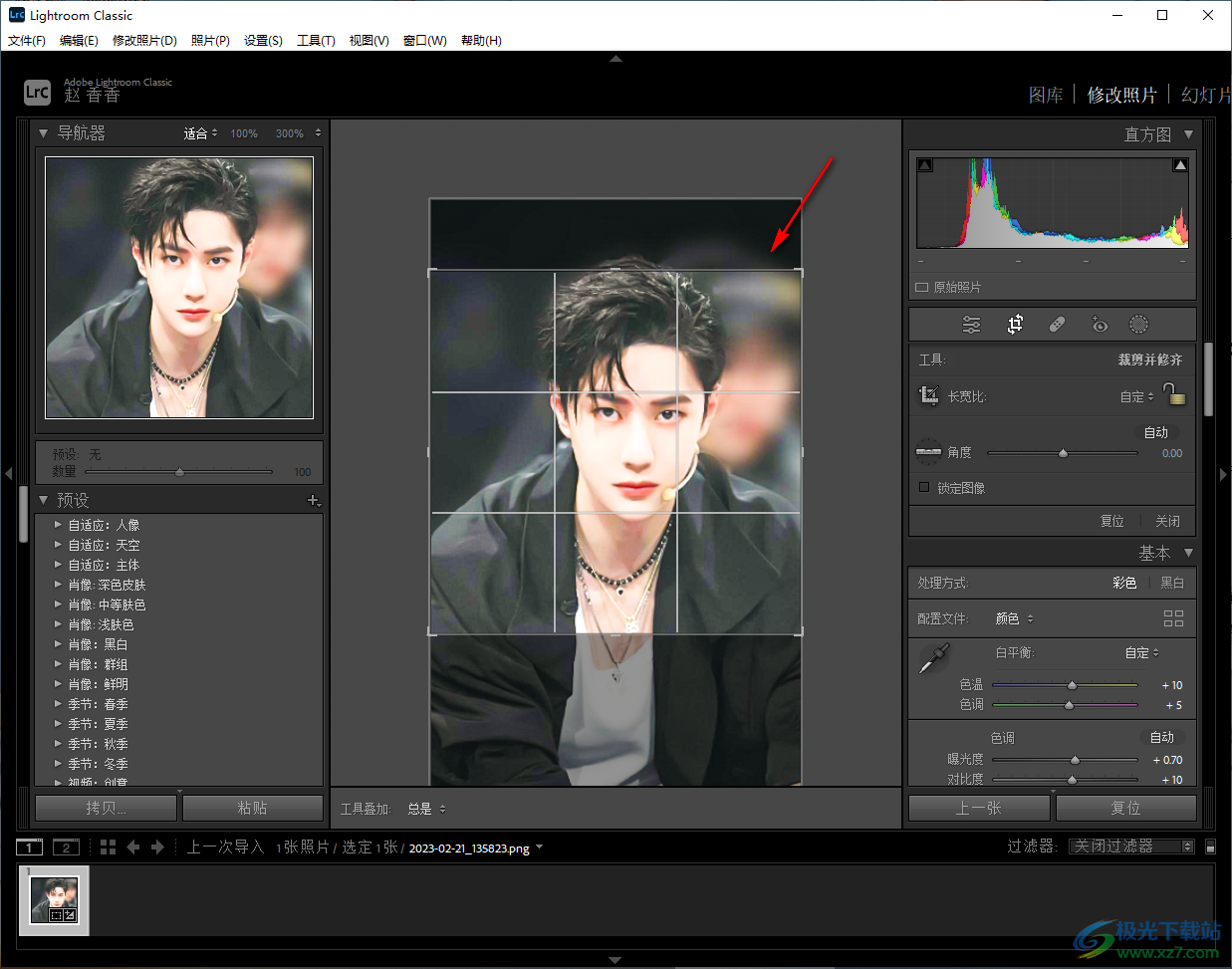Image resolution: width=1232 pixels, height=969 pixels.
Task: Hide the bottom filmstrip with arrow
Action: coord(616,960)
